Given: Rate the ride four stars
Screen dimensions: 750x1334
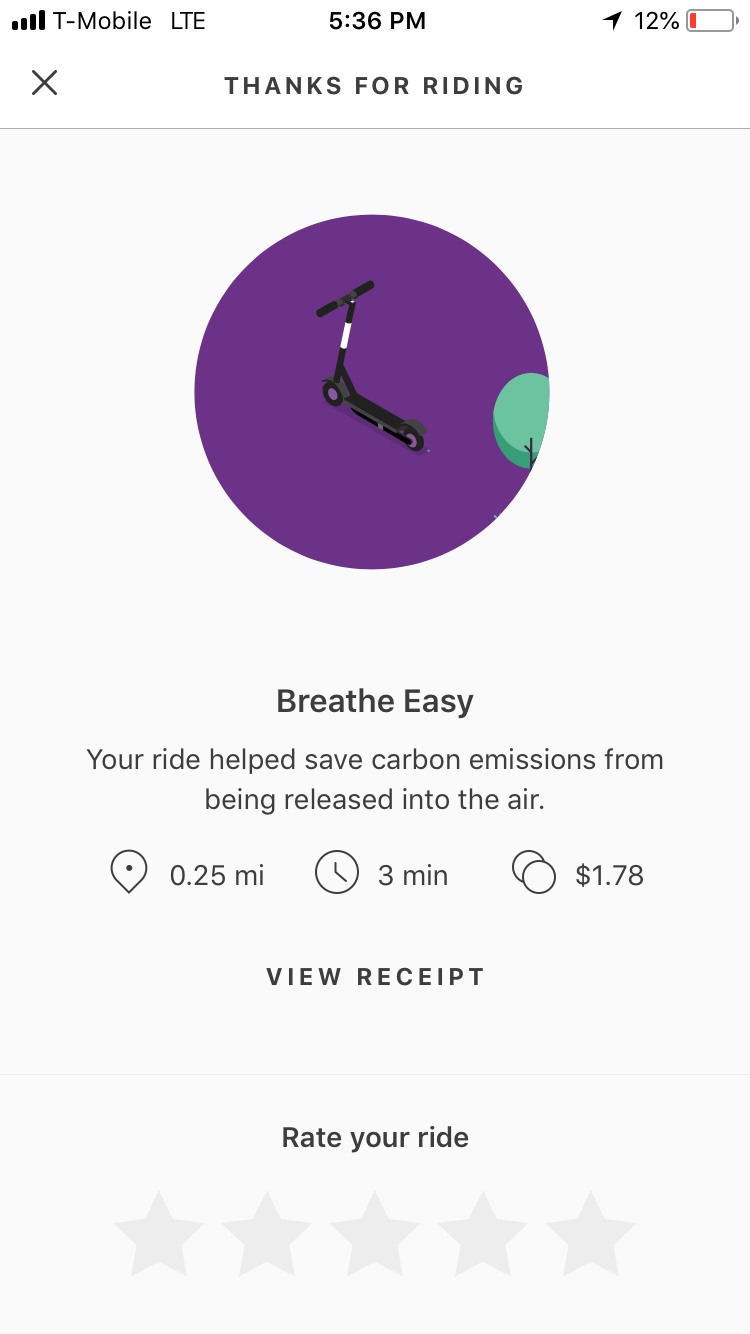Looking at the screenshot, I should (483, 1233).
